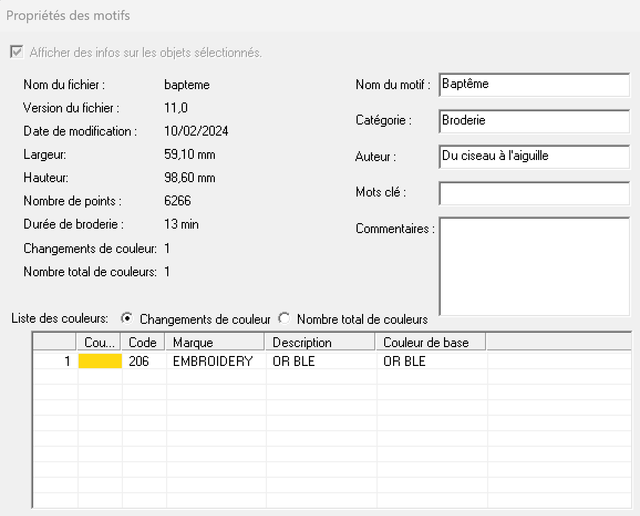Image resolution: width=640 pixels, height=516 pixels.
Task: Click the 'Catégorie' field containing Broderie
Action: [x=534, y=120]
